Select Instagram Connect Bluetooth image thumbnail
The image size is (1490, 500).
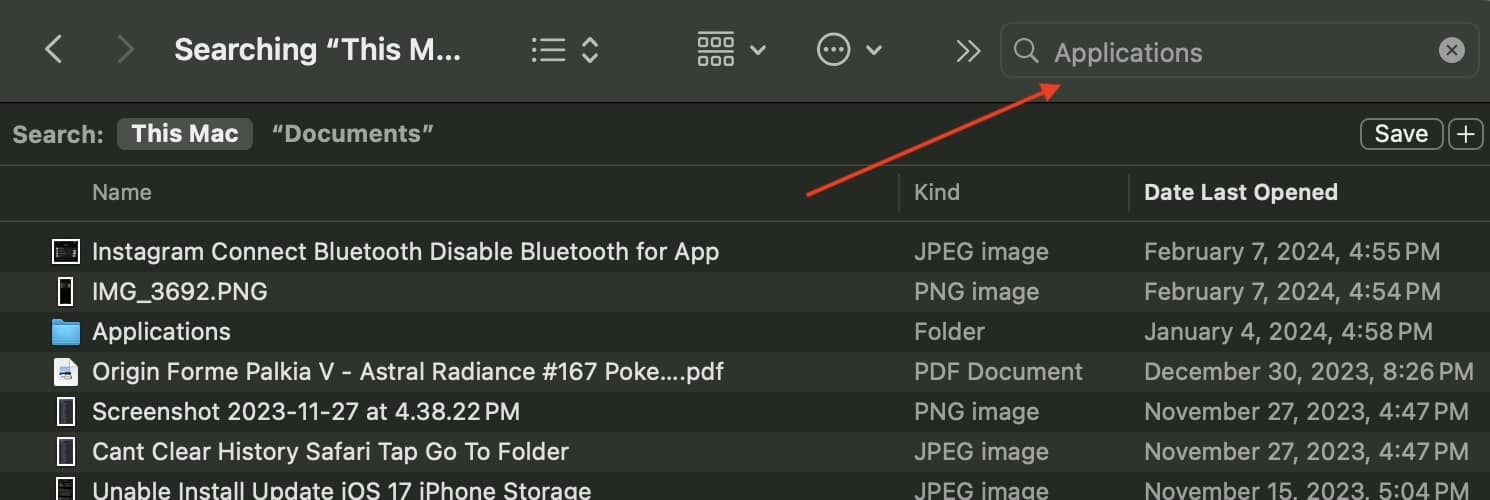point(66,252)
